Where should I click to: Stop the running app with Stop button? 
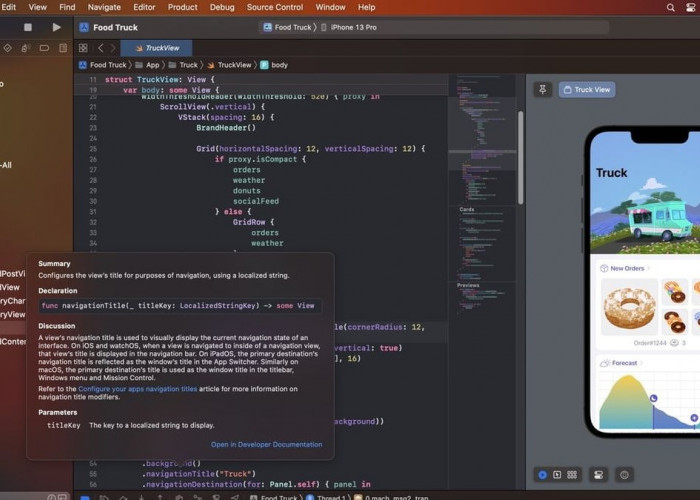click(x=28, y=27)
